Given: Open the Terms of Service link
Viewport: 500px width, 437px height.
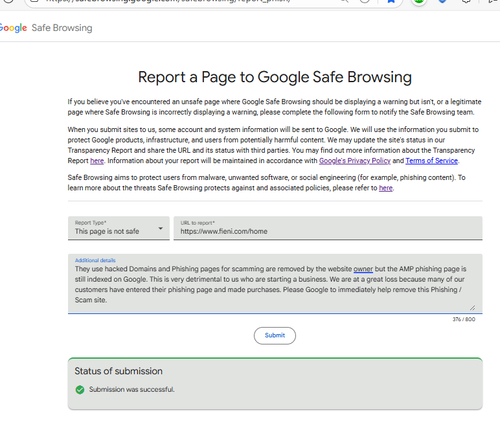Looking at the screenshot, I should click(x=432, y=161).
